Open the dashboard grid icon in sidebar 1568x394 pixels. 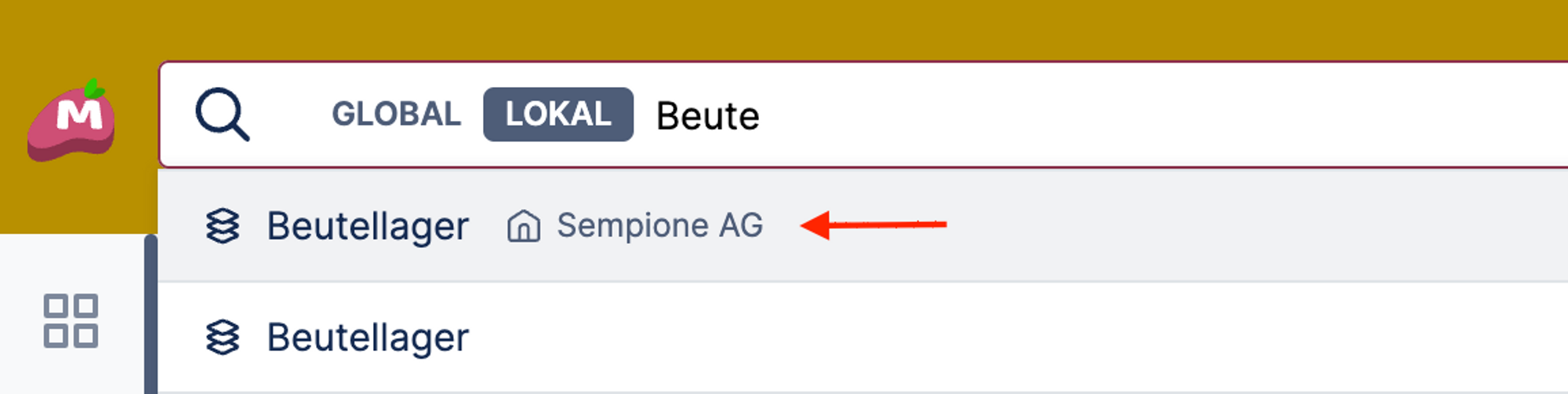[71, 320]
